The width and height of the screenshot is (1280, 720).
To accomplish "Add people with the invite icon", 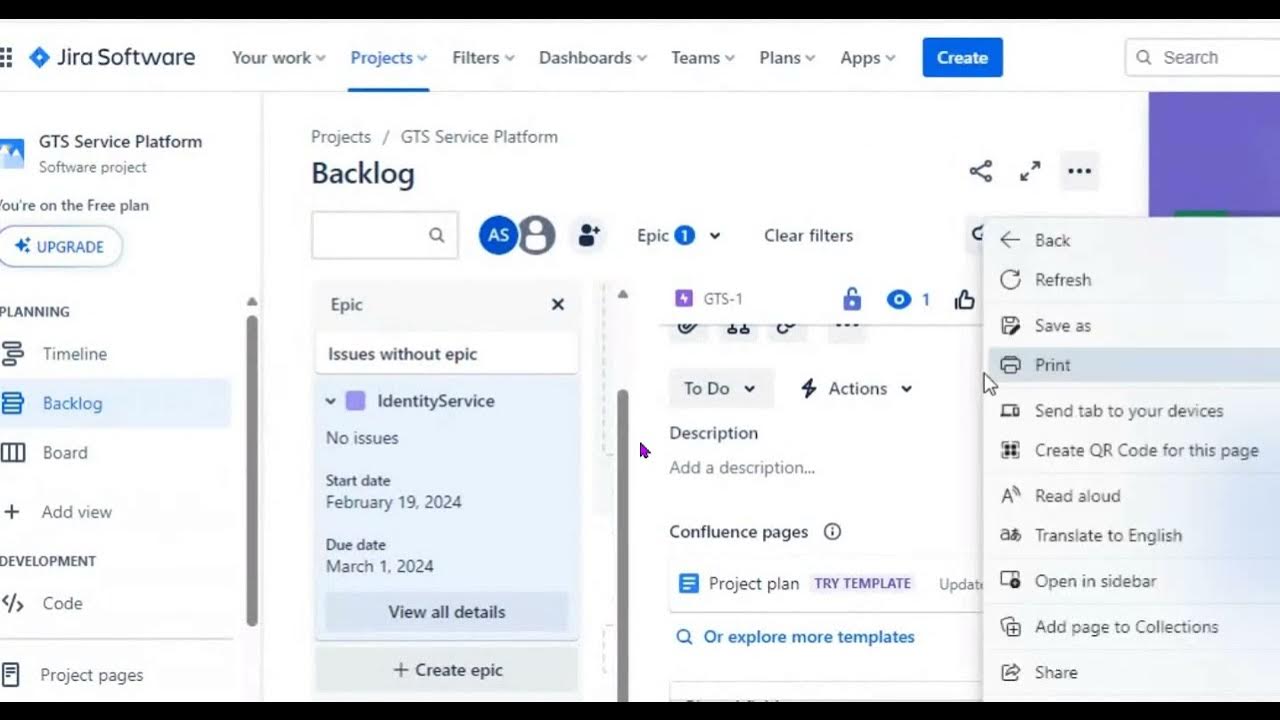I will [x=588, y=236].
